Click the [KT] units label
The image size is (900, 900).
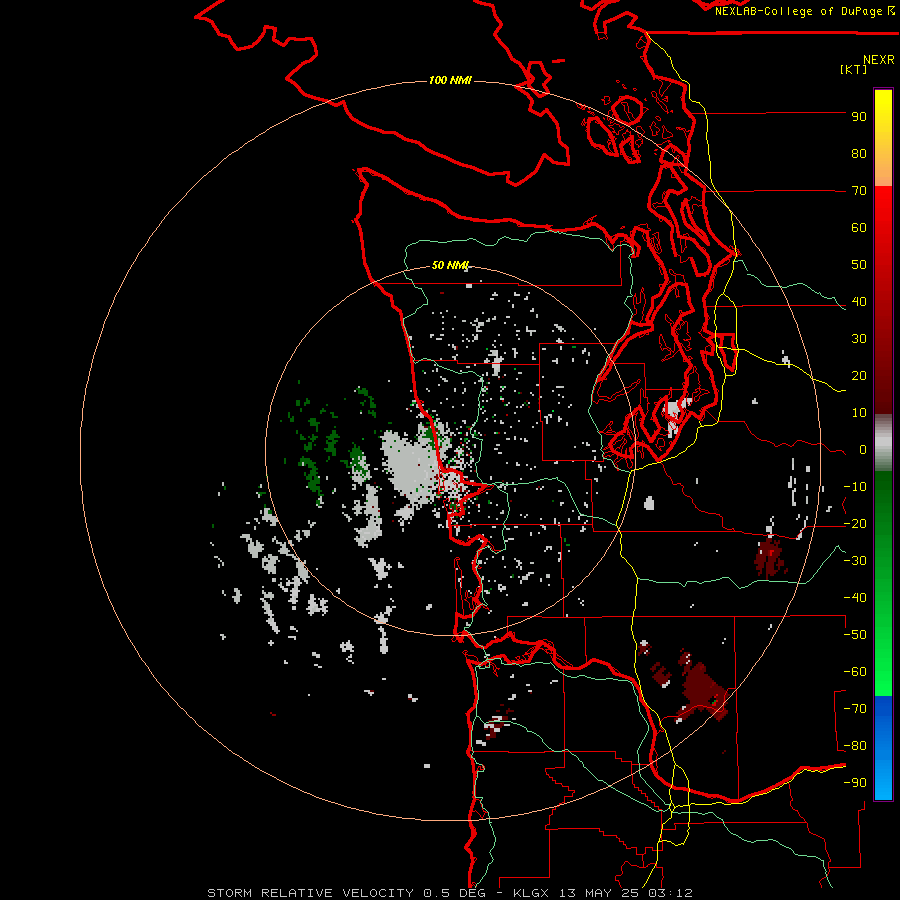click(x=853, y=69)
